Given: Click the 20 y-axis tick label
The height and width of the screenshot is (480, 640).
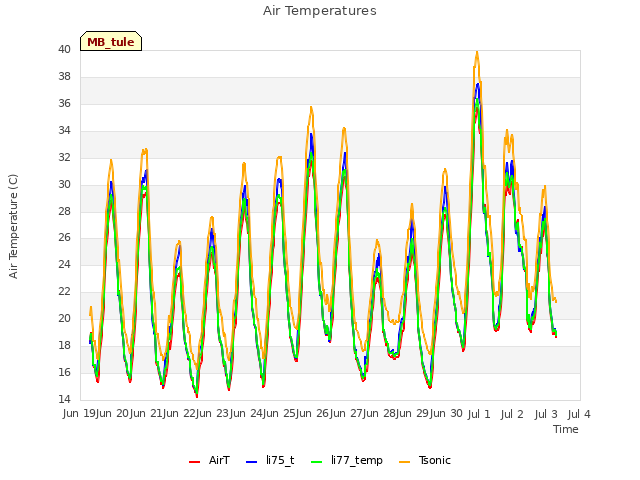Looking at the screenshot, I should 64,318.
